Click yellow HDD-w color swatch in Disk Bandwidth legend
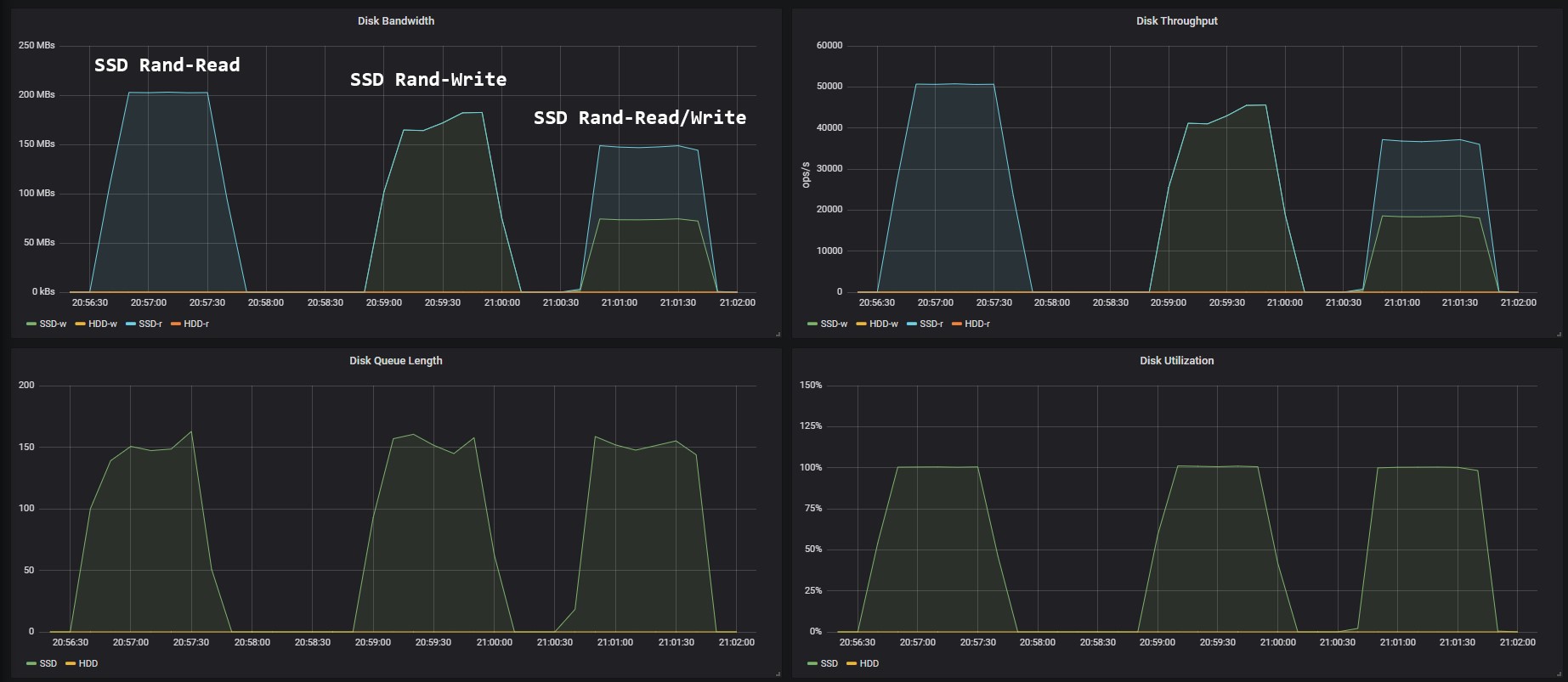Screen dimensions: 1568x682 tap(81, 324)
